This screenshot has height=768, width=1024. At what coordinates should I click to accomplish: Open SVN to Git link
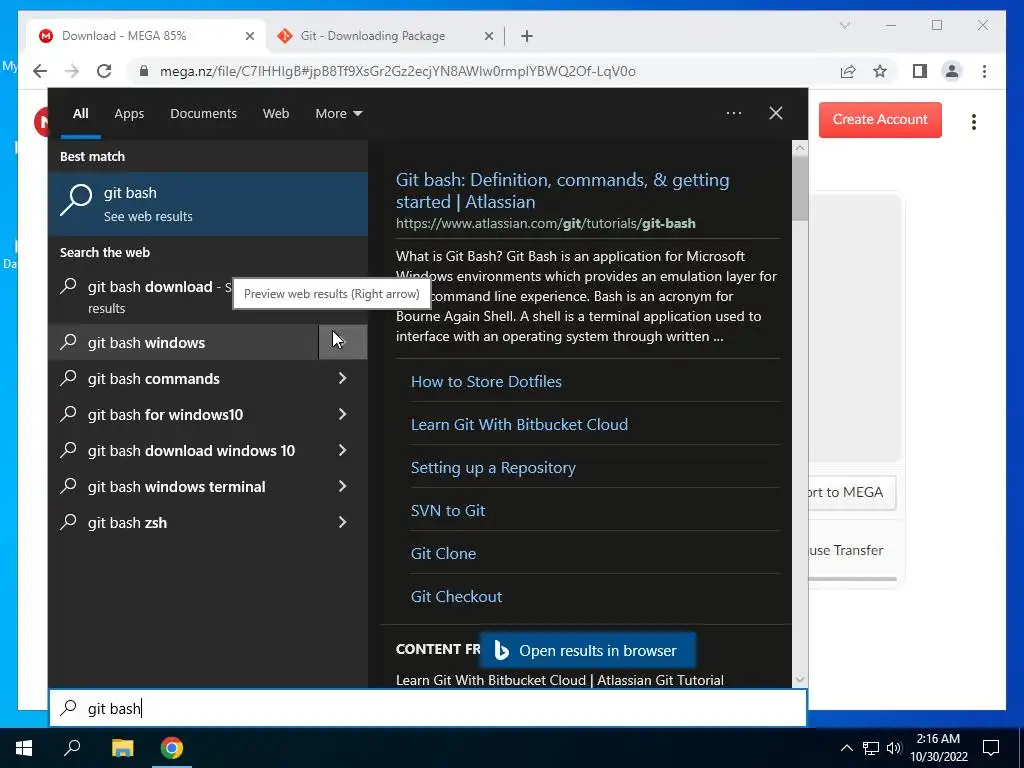tap(448, 511)
